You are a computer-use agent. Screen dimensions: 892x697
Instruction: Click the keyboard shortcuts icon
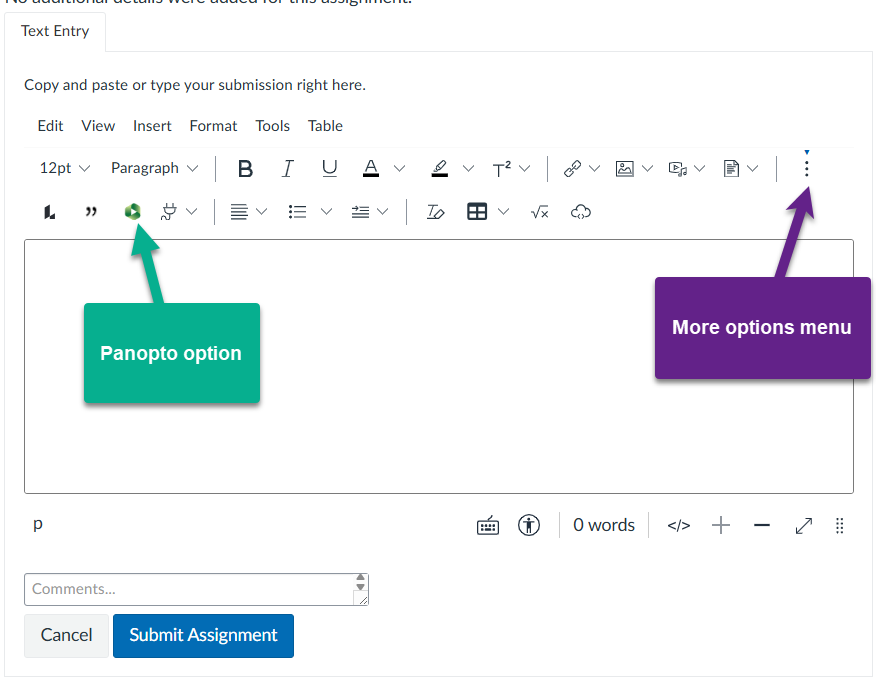pos(488,525)
